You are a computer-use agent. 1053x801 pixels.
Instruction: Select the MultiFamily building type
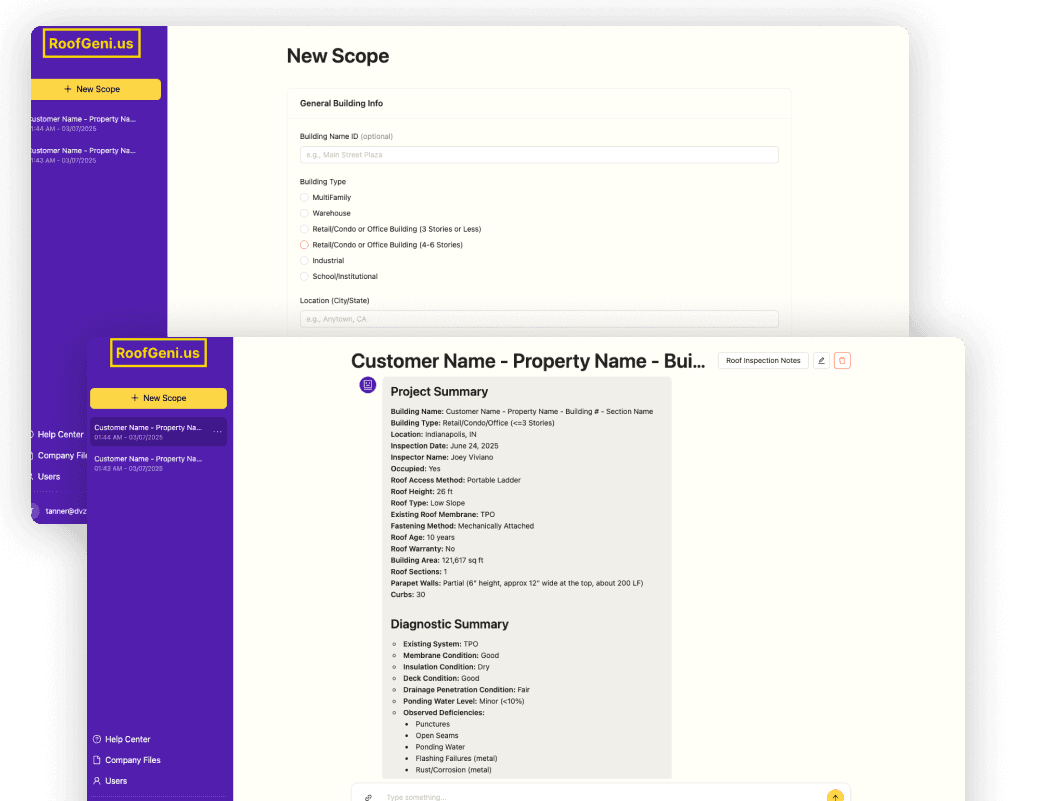[305, 198]
